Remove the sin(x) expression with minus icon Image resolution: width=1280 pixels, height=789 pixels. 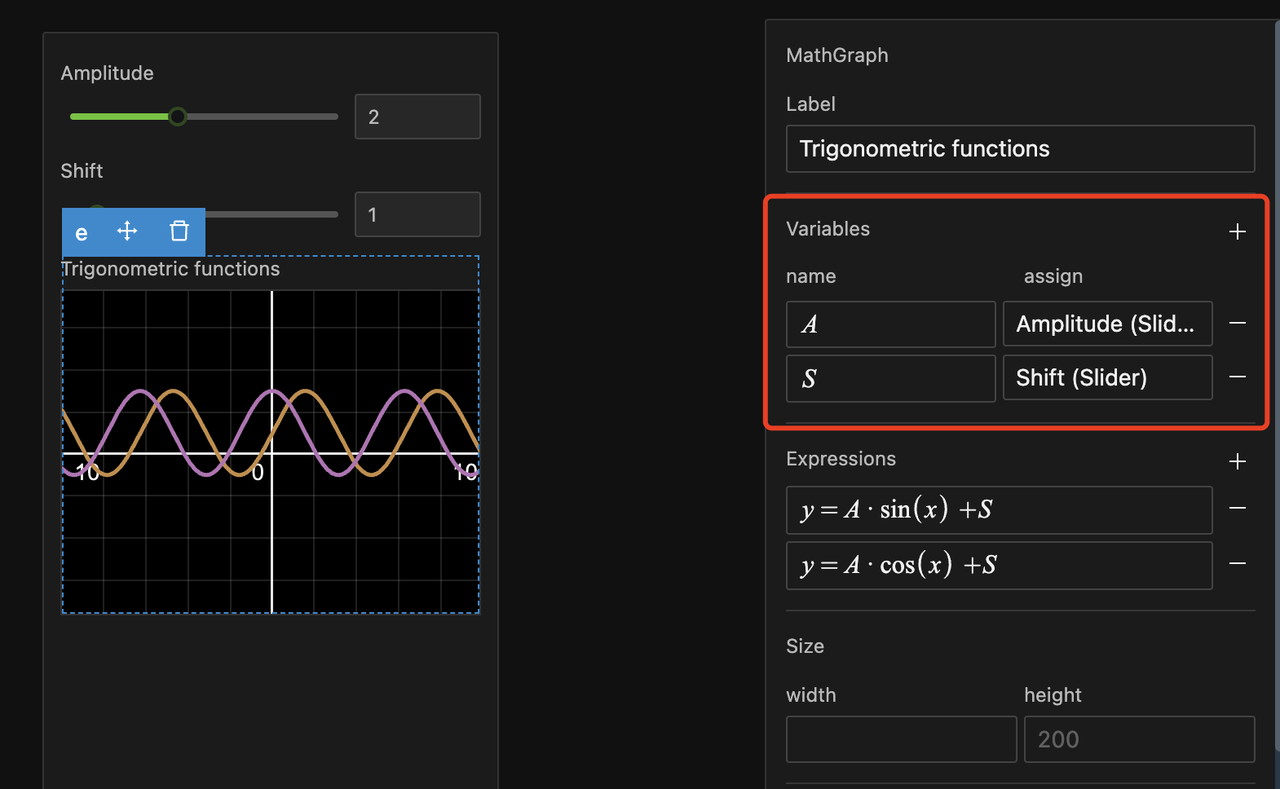[1237, 509]
